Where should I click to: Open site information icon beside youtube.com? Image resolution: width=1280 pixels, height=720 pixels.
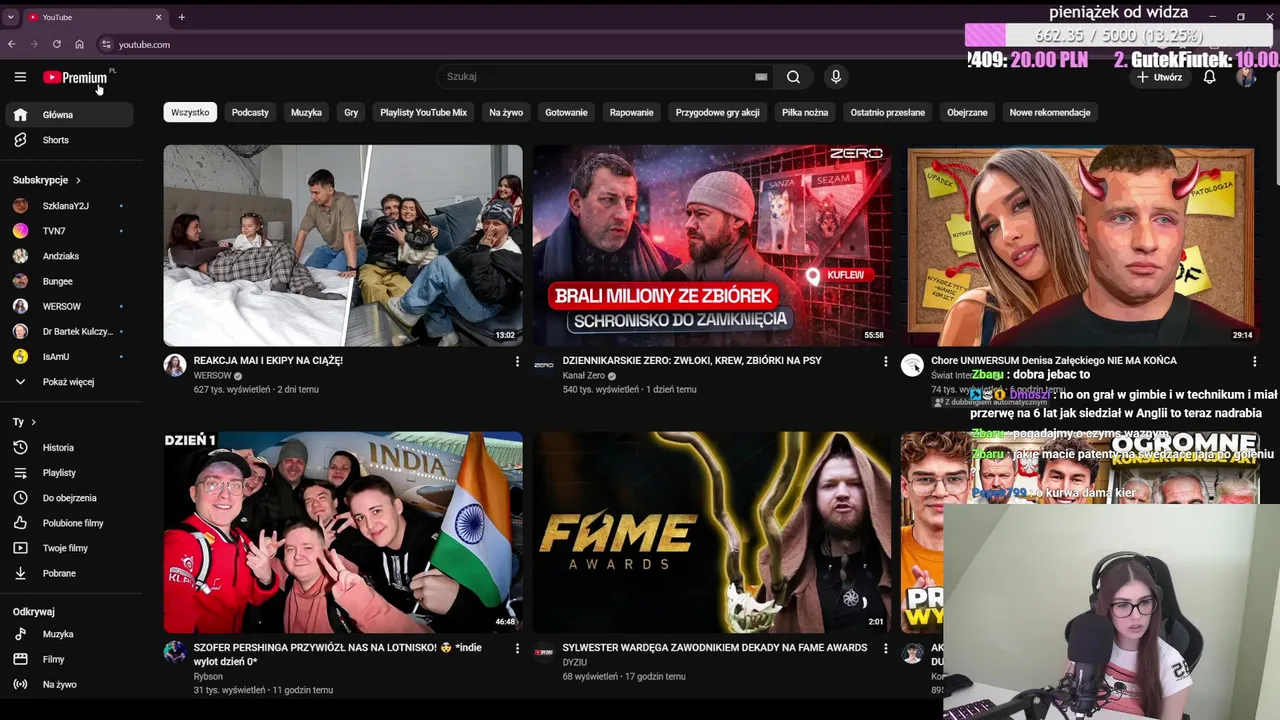tap(105, 44)
